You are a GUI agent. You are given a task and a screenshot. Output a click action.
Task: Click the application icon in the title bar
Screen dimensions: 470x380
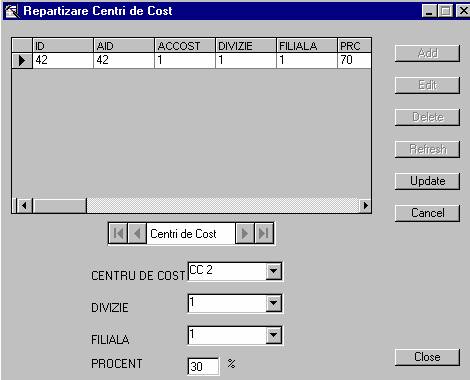12,11
